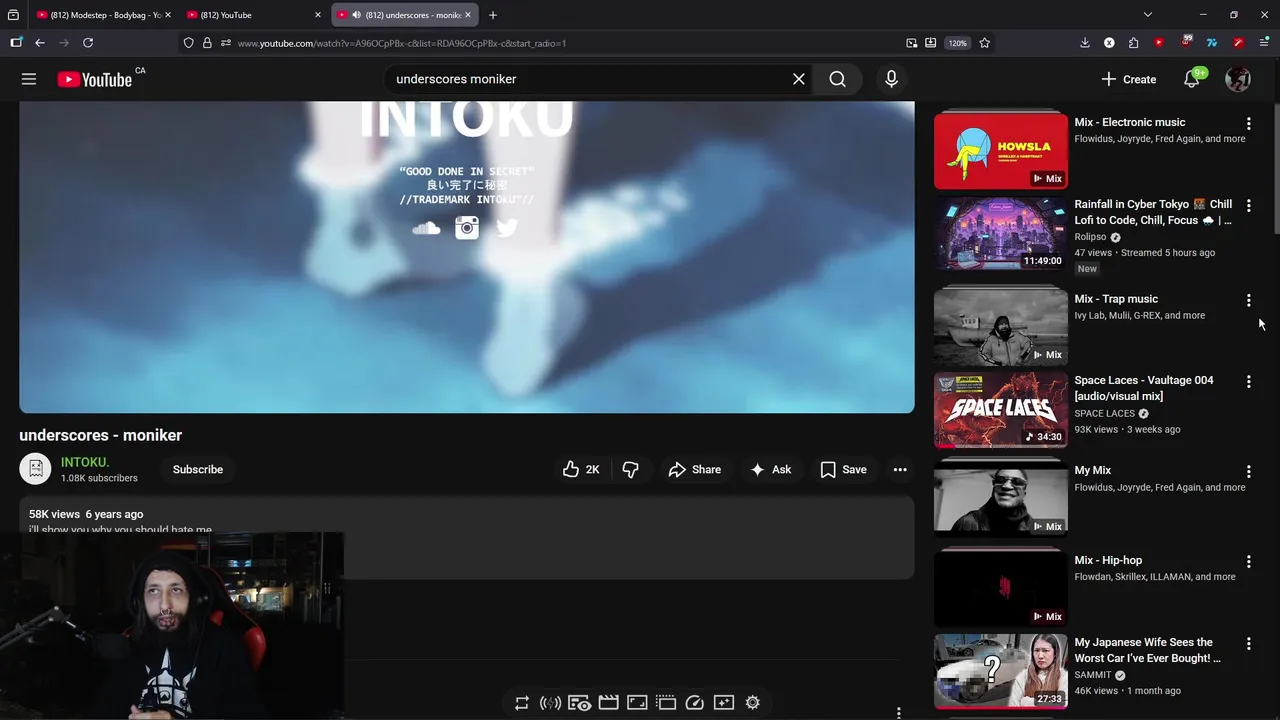Open browser downloads arrow

click(1085, 43)
